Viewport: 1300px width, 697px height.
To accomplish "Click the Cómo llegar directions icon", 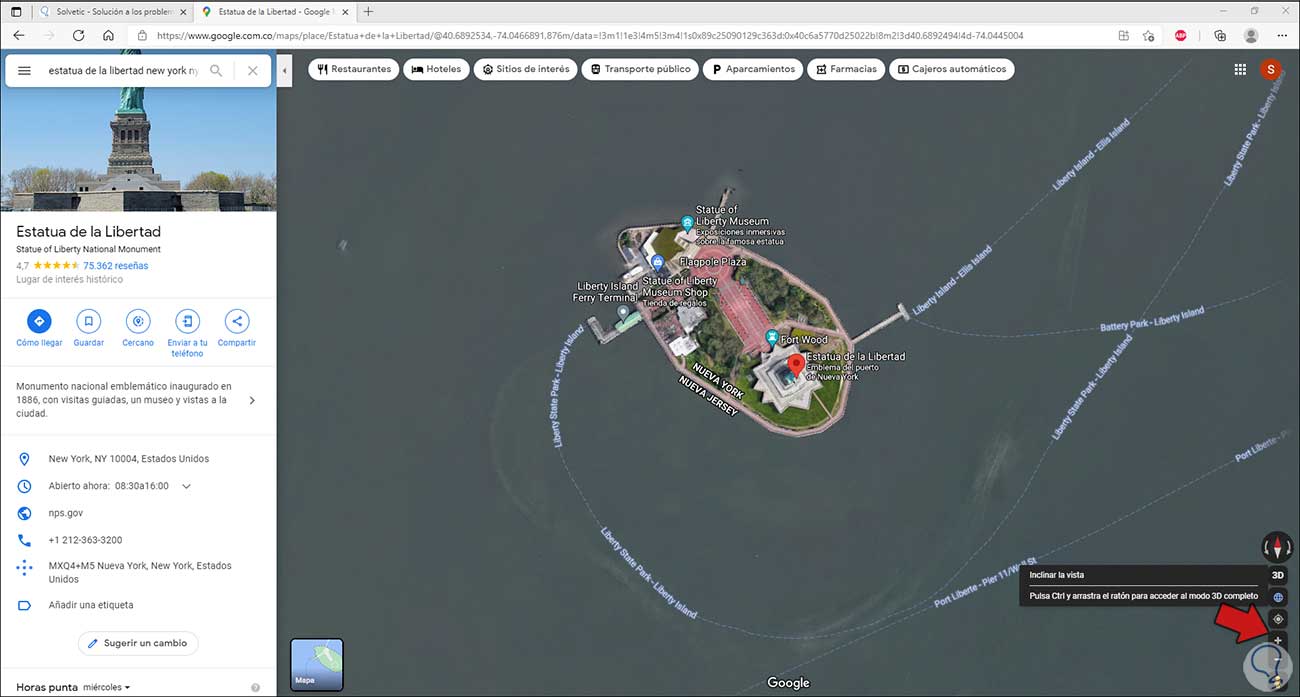I will (x=39, y=321).
